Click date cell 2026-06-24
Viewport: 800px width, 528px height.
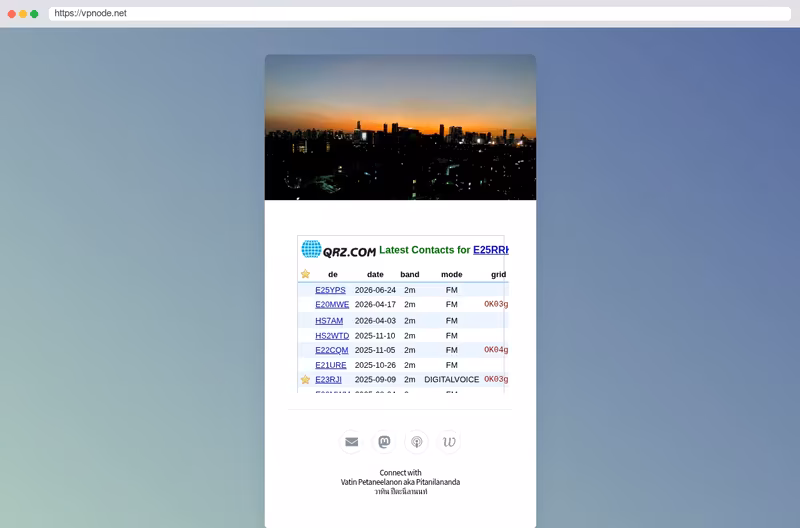tap(375, 290)
